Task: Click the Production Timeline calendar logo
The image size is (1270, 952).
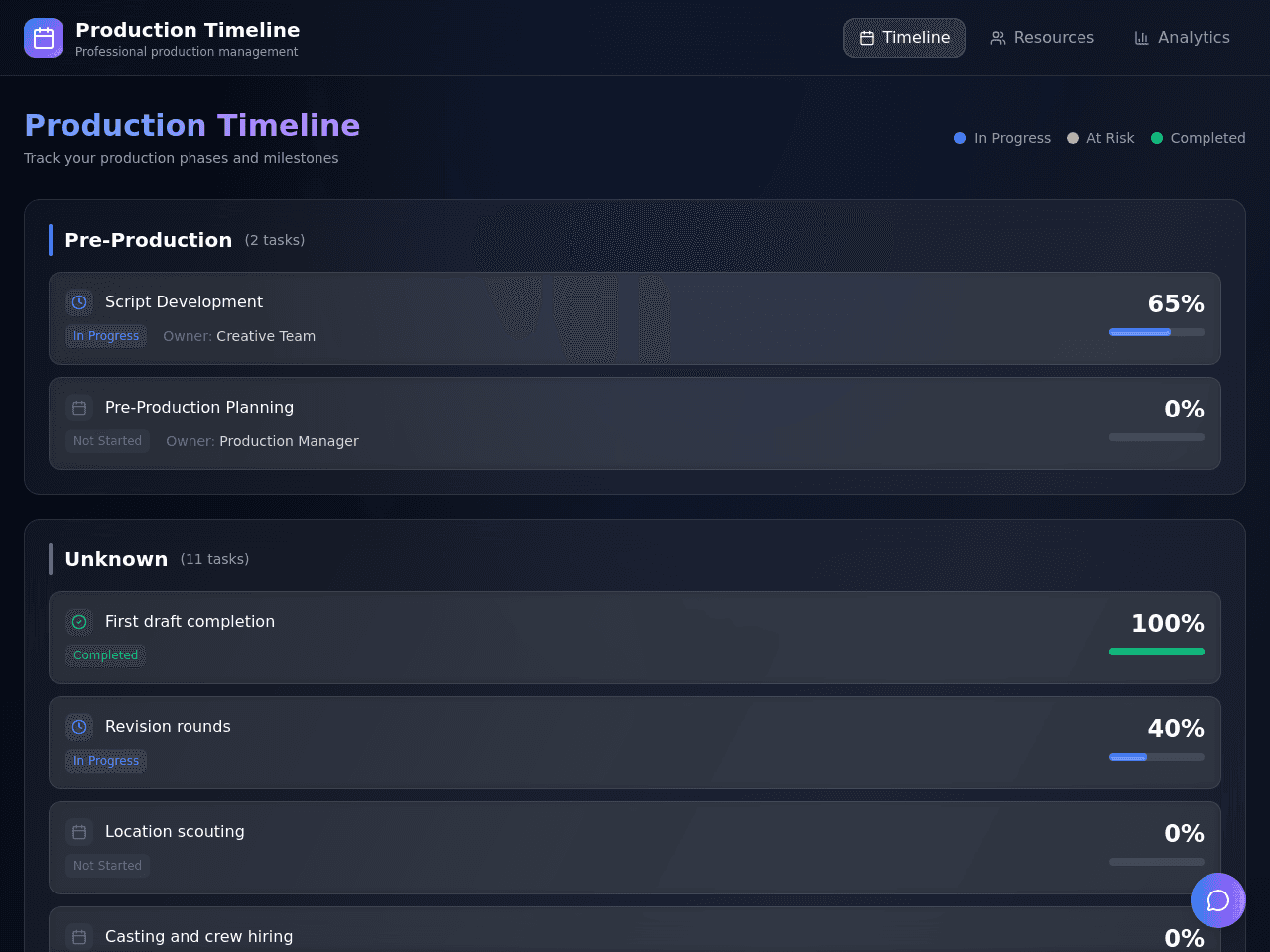Action: pyautogui.click(x=44, y=38)
